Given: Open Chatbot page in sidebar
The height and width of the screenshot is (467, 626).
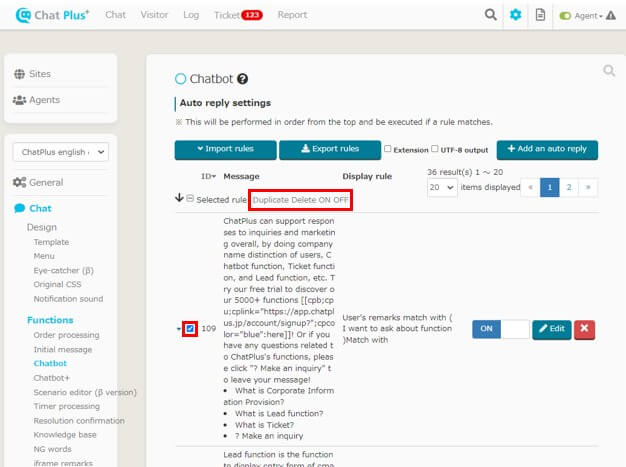Looking at the screenshot, I should 50,363.
